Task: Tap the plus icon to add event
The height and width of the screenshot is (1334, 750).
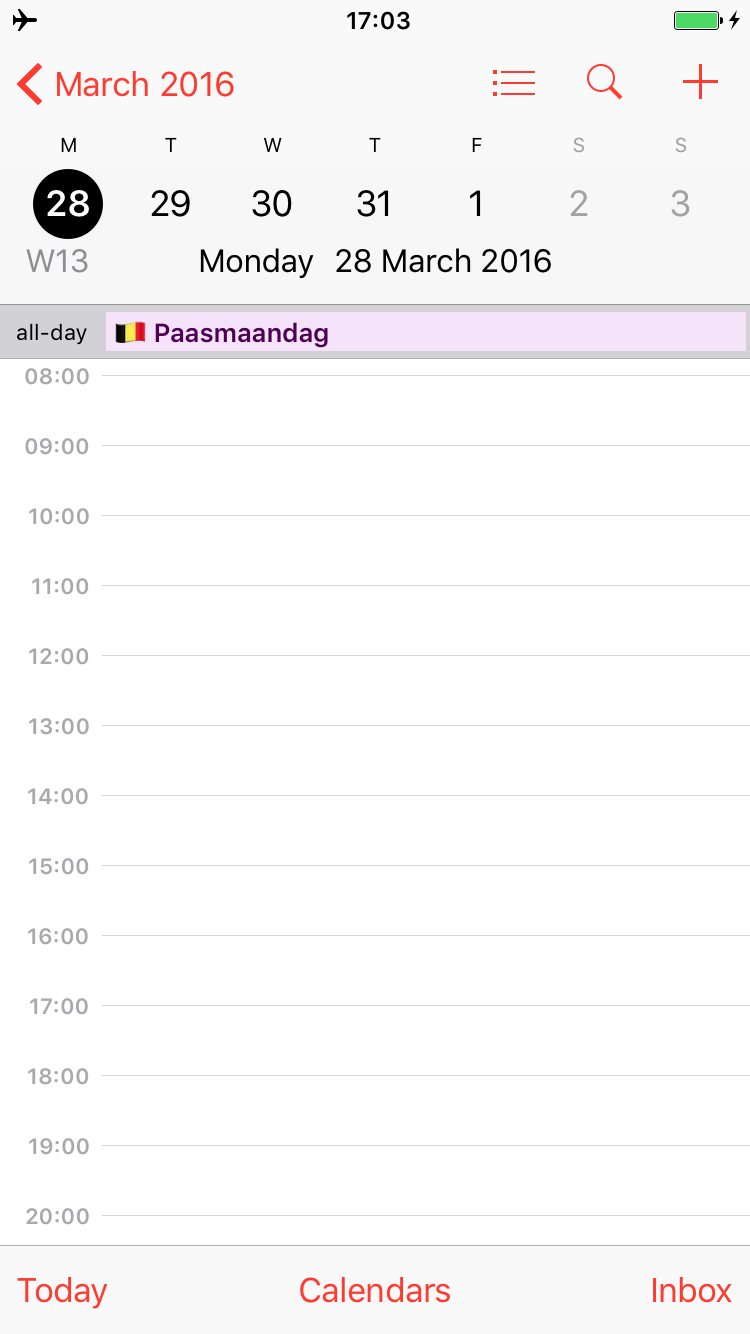Action: (x=700, y=83)
